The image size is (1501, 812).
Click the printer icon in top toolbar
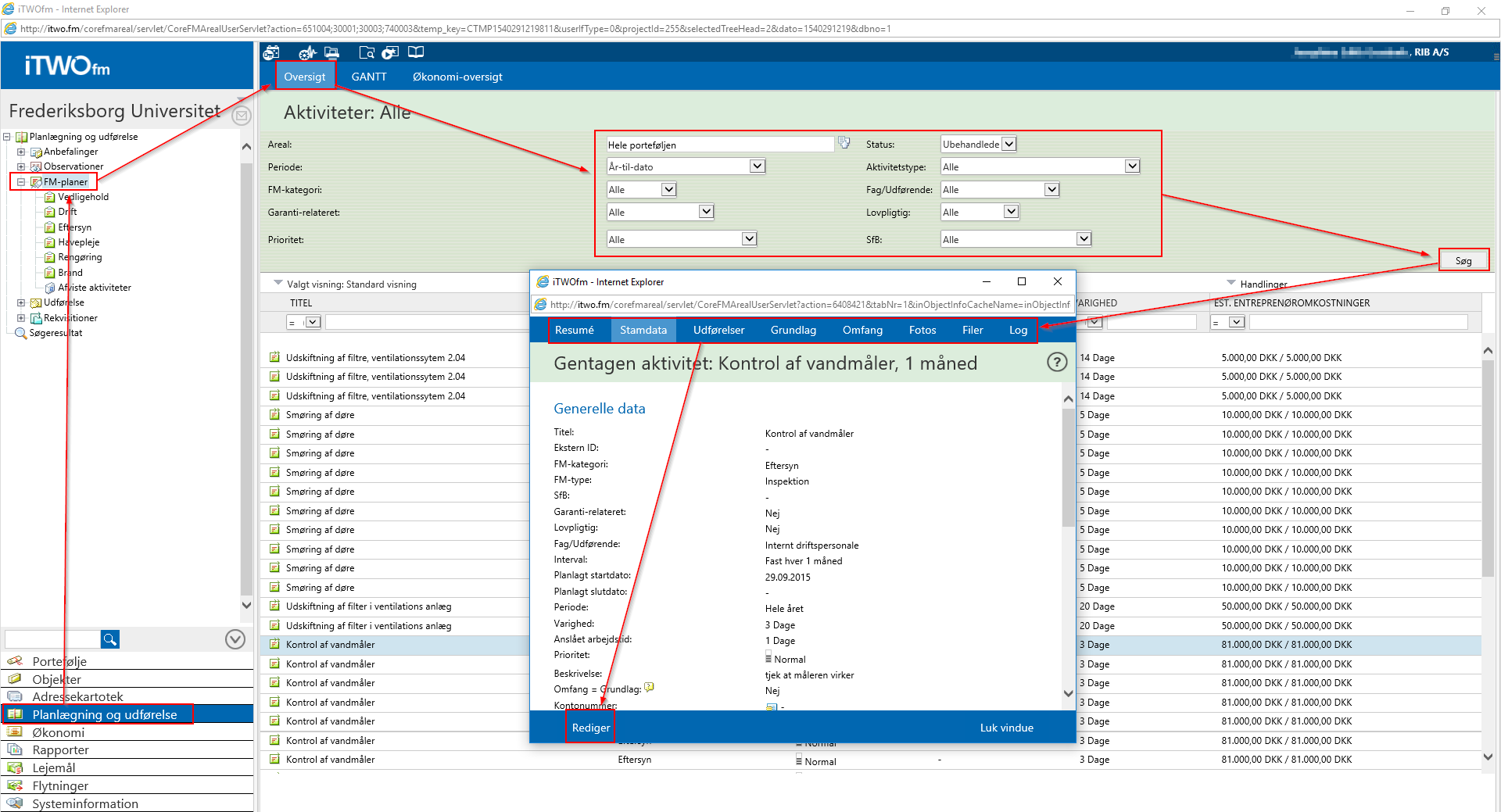point(332,52)
